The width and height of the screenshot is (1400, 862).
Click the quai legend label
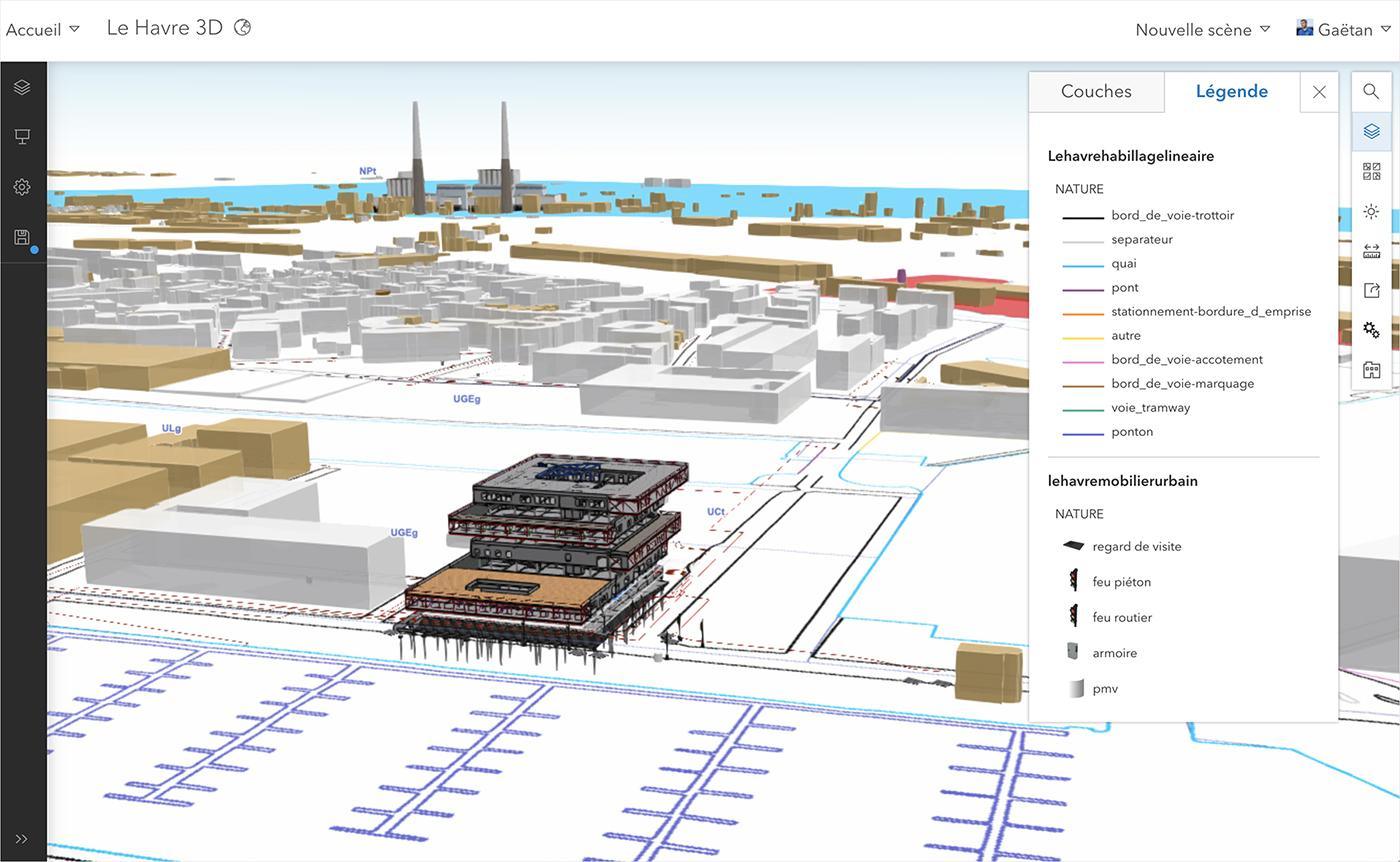pos(1124,263)
